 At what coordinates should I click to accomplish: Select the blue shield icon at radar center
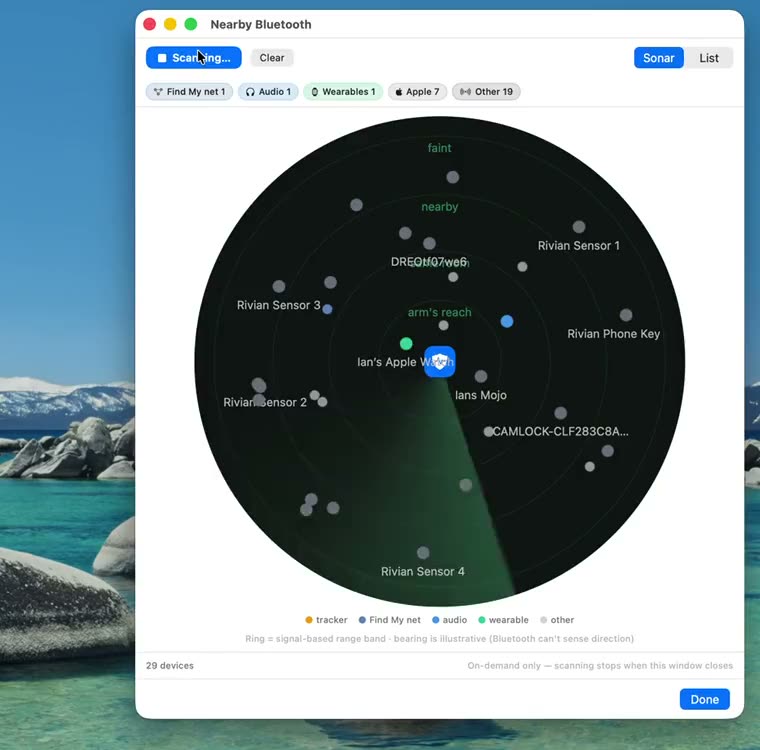click(x=440, y=362)
